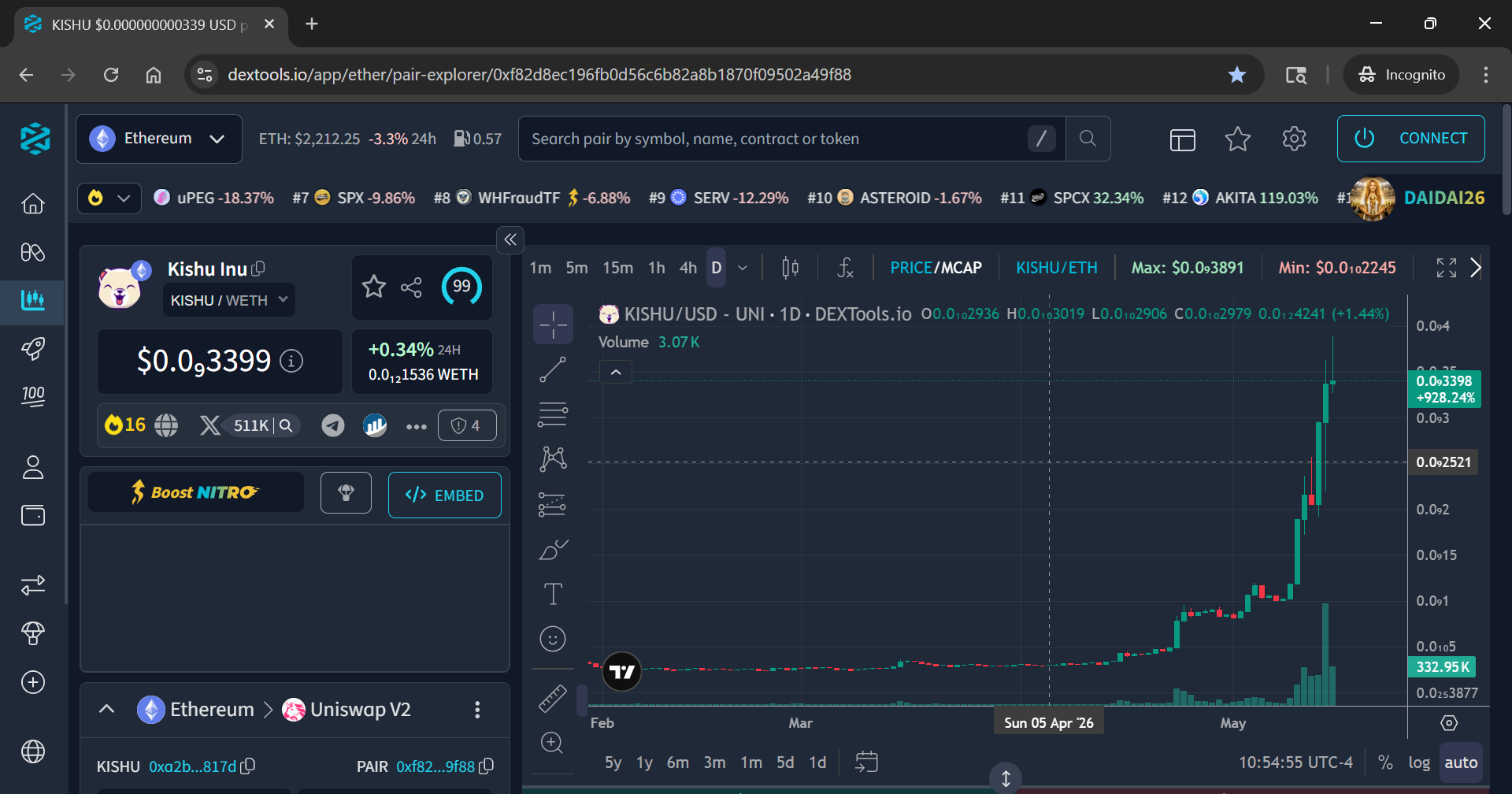
Task: Expand the hot pairs dropdown
Action: coord(109,198)
